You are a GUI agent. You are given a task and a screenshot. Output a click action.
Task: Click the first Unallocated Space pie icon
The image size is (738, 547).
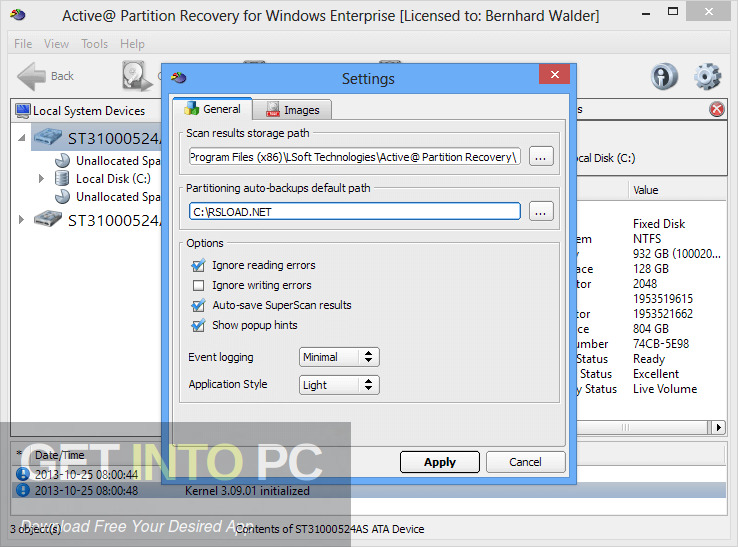coord(63,161)
